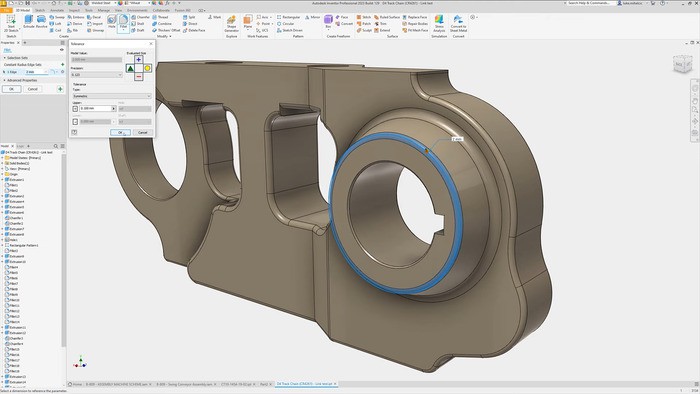Select the Draft tool
700x394 pixels.
pos(138,30)
